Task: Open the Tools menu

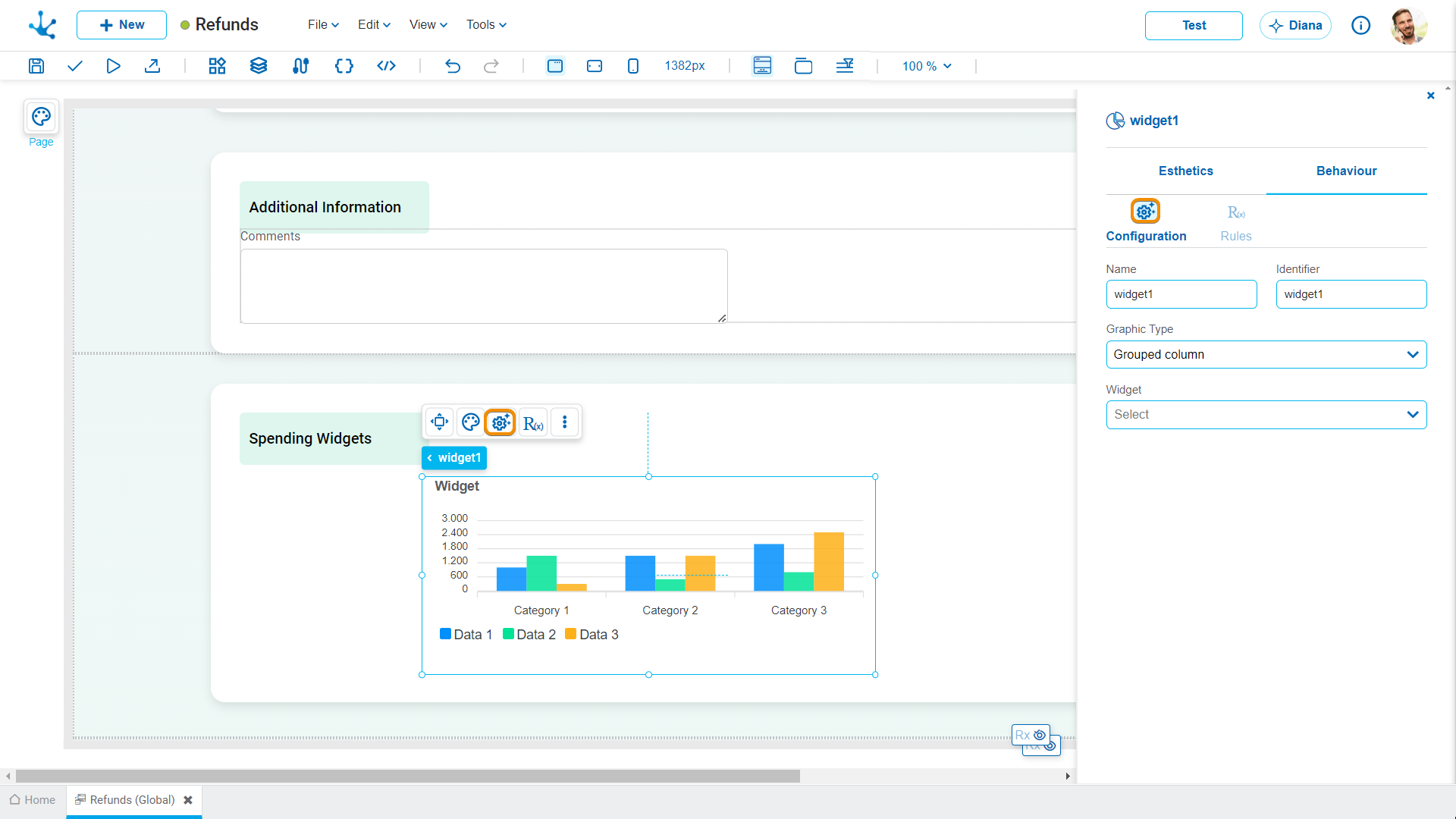Action: pyautogui.click(x=486, y=24)
